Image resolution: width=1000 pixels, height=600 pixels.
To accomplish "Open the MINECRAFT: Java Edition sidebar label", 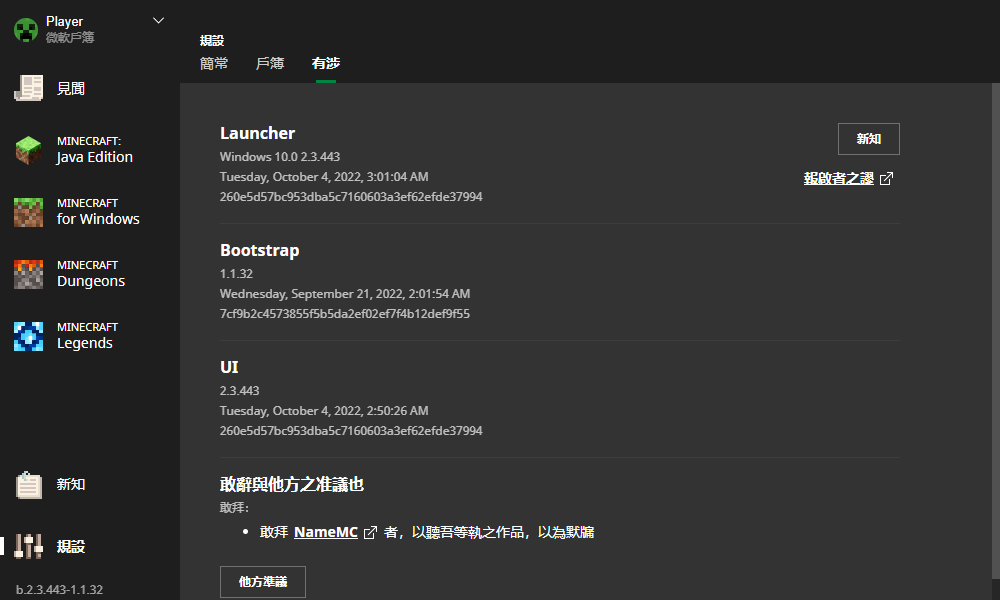I will click(95, 150).
